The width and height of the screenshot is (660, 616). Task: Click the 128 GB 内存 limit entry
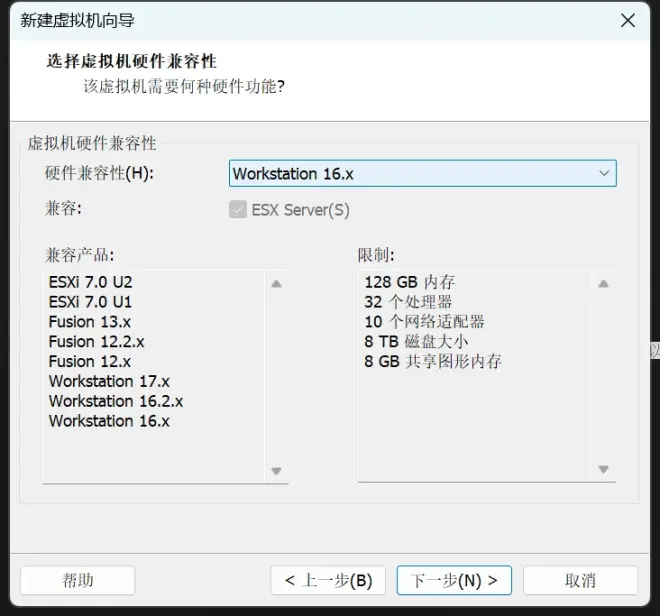(x=410, y=282)
